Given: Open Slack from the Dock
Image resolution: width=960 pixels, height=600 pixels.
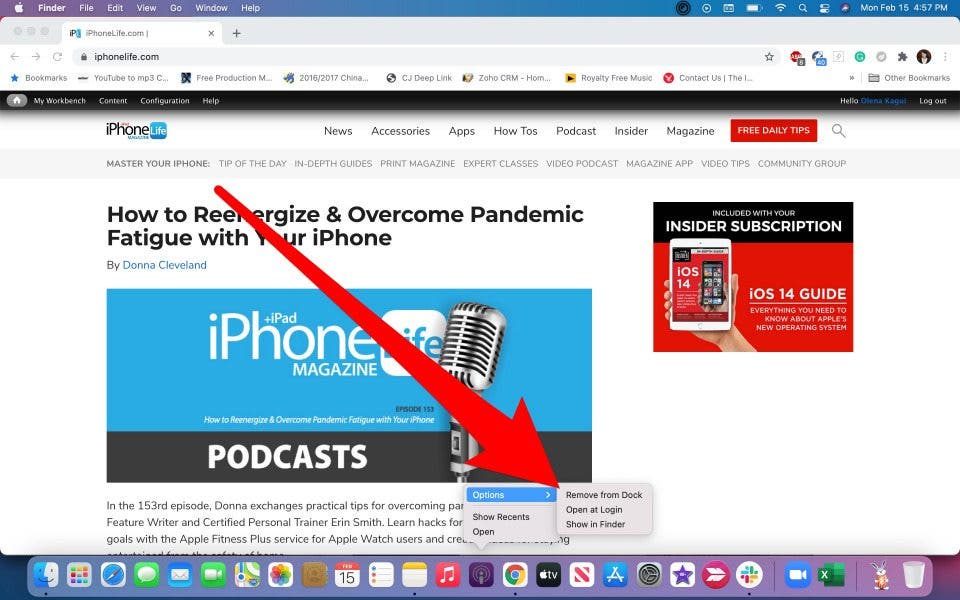Looking at the screenshot, I should point(749,575).
